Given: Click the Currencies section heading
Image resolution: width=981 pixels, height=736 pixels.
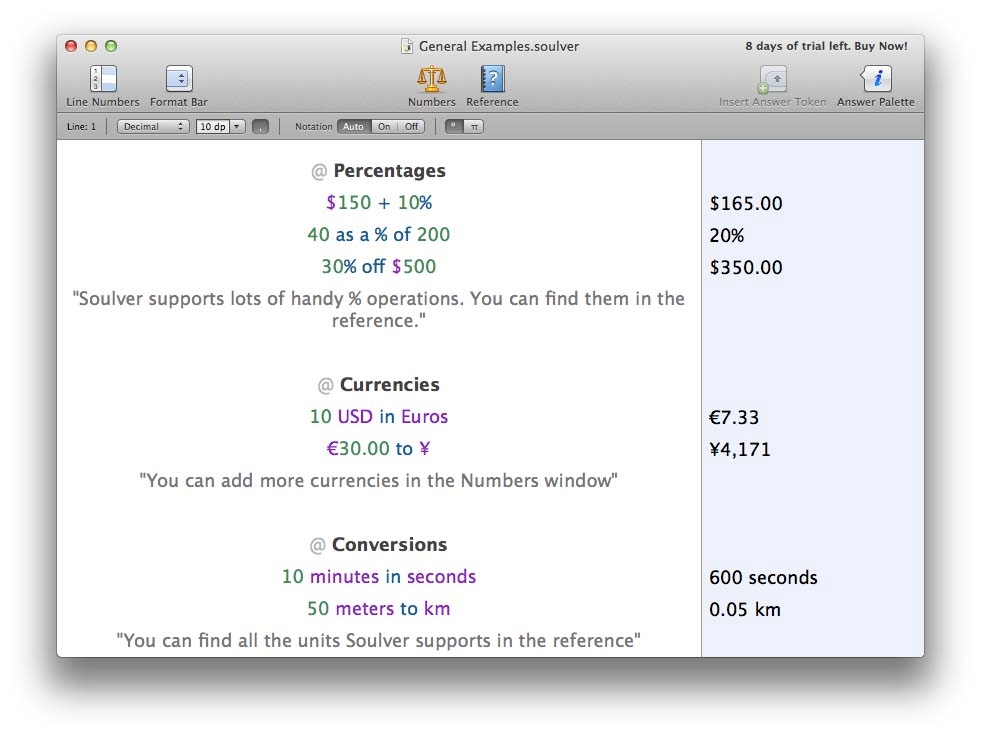Looking at the screenshot, I should coord(390,384).
